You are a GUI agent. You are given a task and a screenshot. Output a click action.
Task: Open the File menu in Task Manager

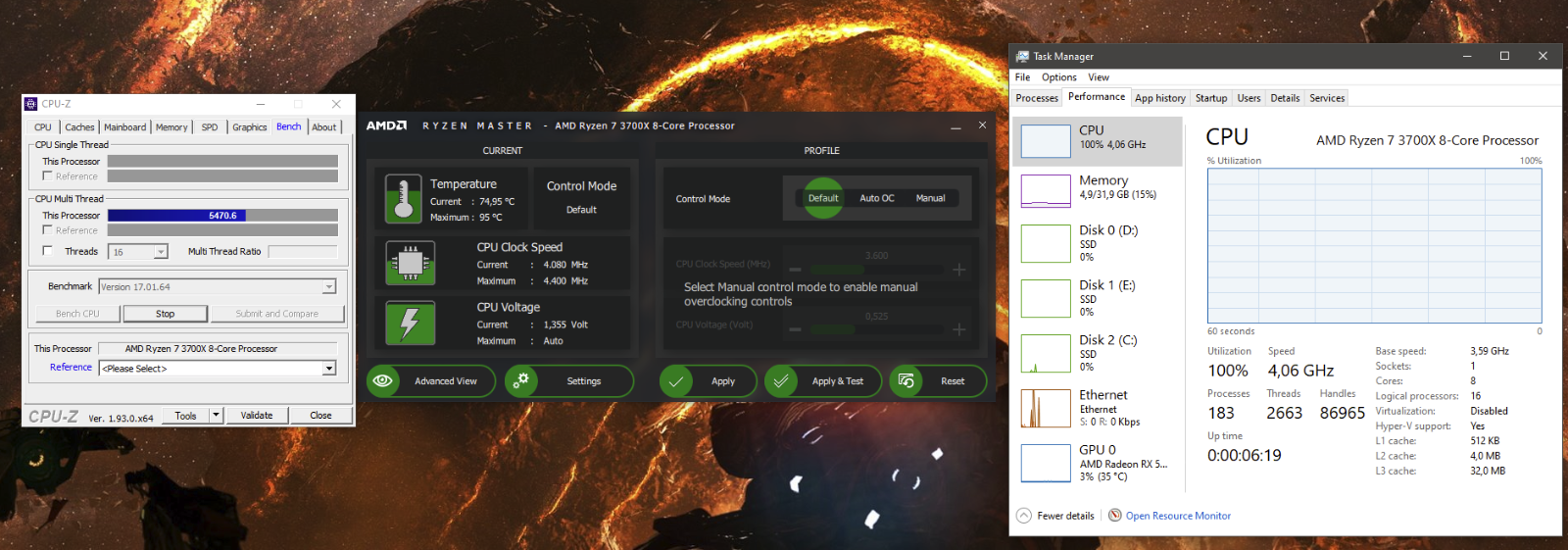coord(1022,77)
